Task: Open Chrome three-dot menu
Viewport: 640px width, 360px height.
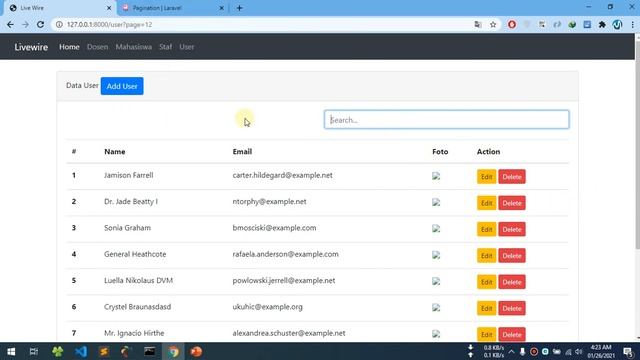Action: click(x=632, y=24)
